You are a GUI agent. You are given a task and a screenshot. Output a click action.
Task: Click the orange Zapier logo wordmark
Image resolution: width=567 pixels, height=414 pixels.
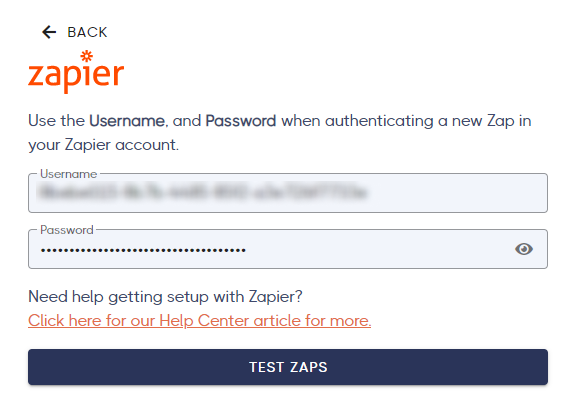pyautogui.click(x=76, y=74)
